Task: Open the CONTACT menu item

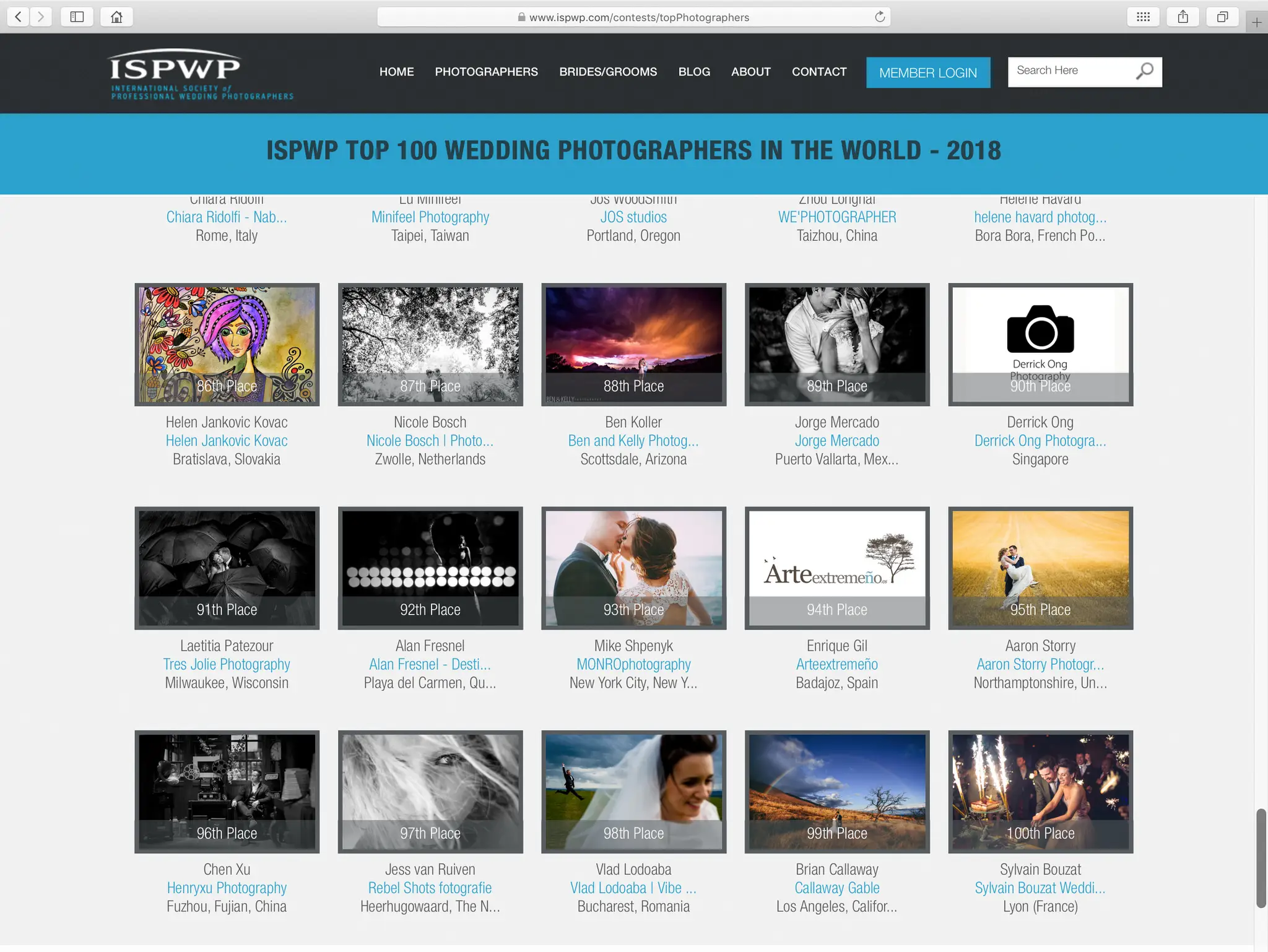Action: [819, 72]
